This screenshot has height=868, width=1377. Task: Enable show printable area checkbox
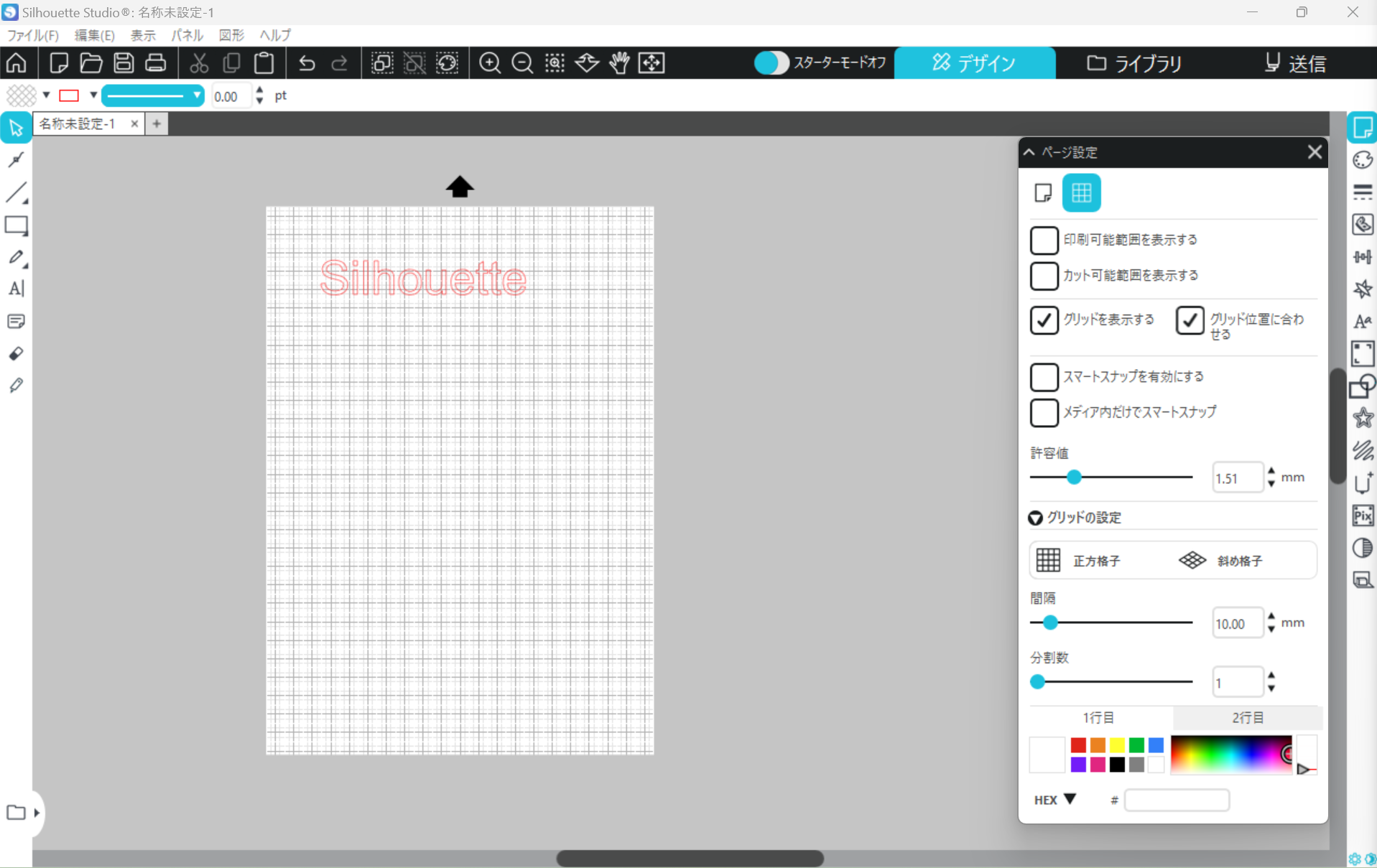point(1044,240)
